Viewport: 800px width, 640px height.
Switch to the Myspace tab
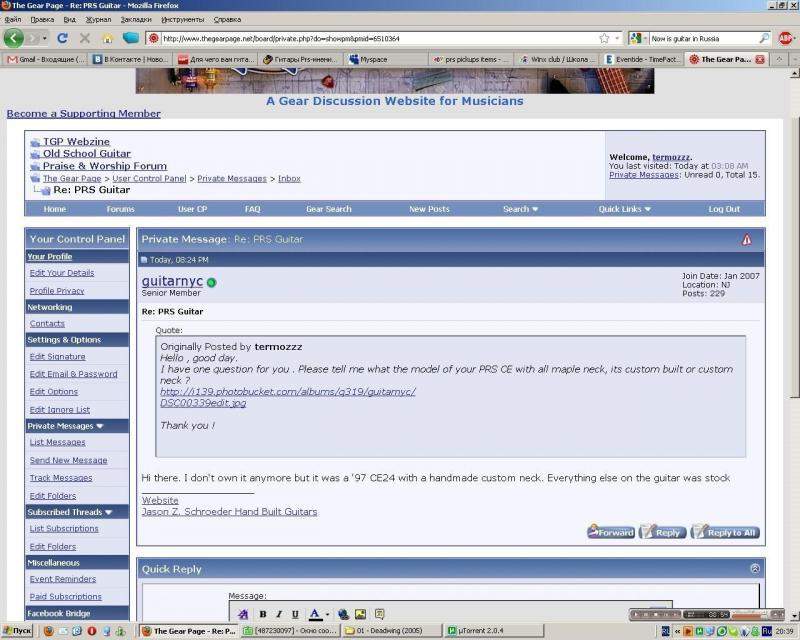point(385,59)
